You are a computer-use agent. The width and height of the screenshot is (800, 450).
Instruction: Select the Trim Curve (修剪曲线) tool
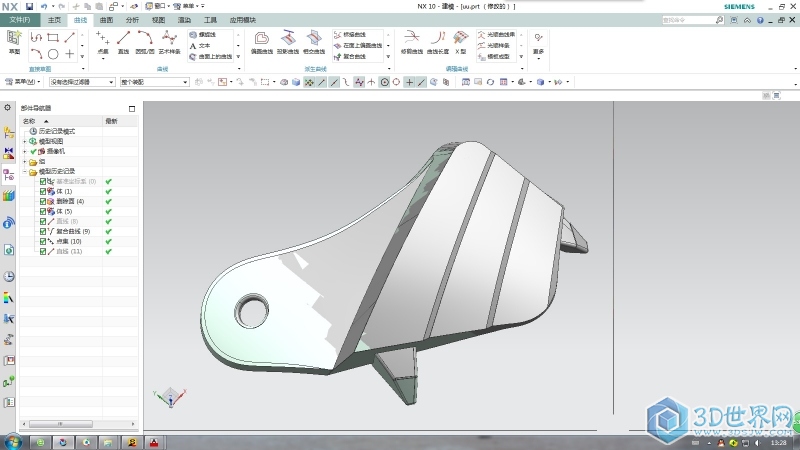click(411, 39)
